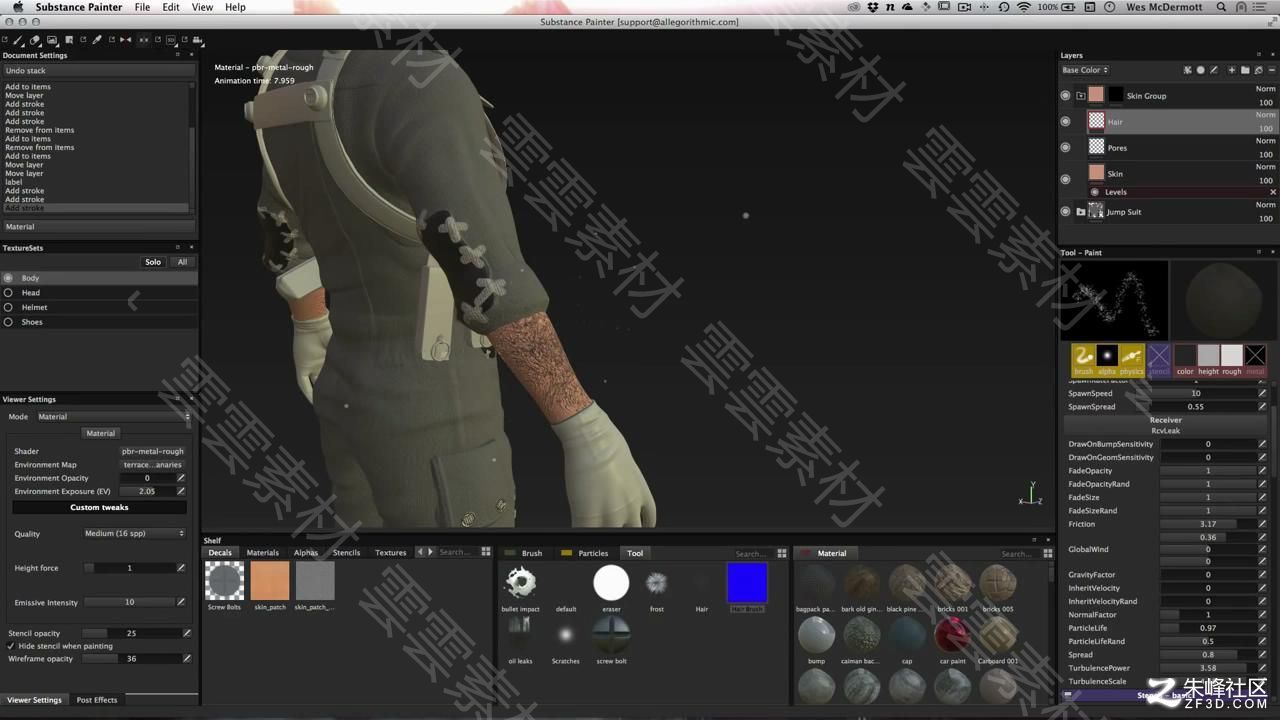This screenshot has width=1280, height=720.
Task: Toggle grid view in Decals shelf
Action: (x=486, y=552)
